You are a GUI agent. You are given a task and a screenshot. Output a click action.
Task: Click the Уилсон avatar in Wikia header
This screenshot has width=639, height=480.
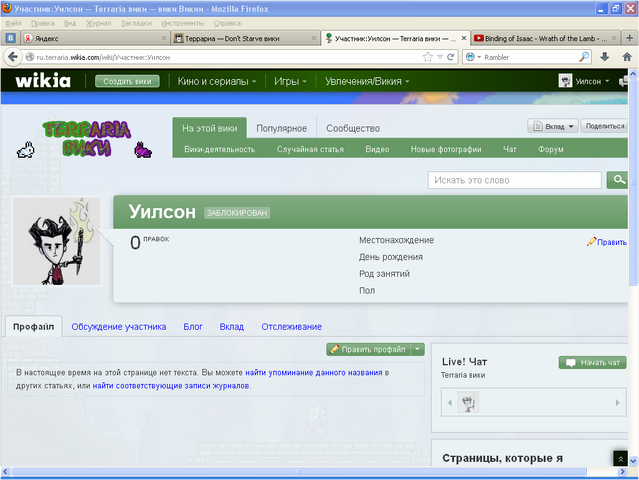(x=565, y=81)
